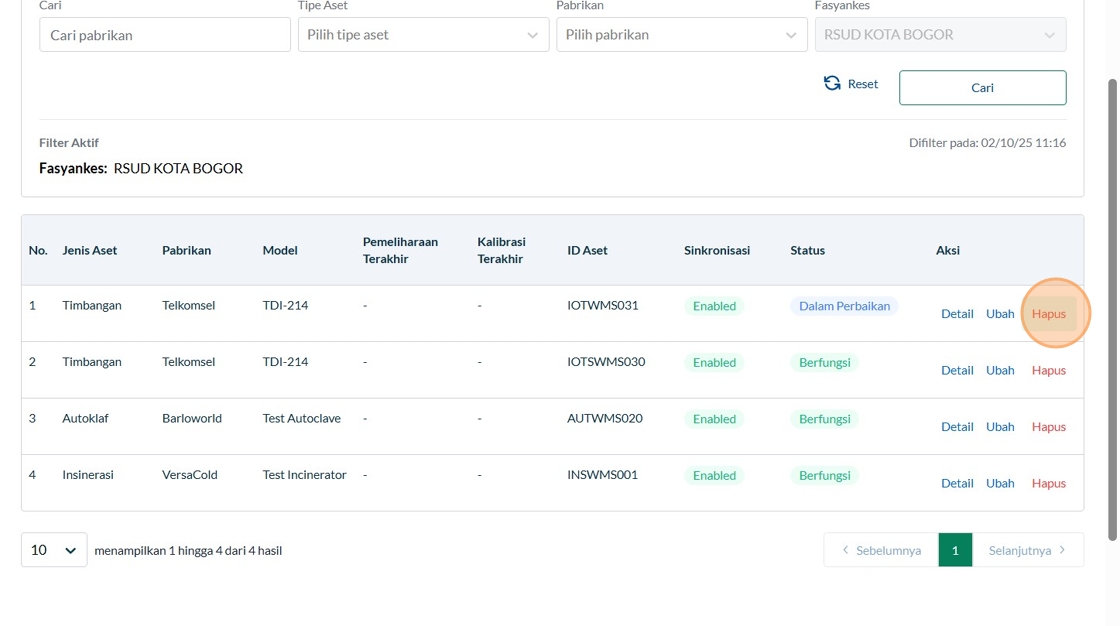Open the Tipe Aset dropdown
This screenshot has width=1120, height=626.
point(423,35)
